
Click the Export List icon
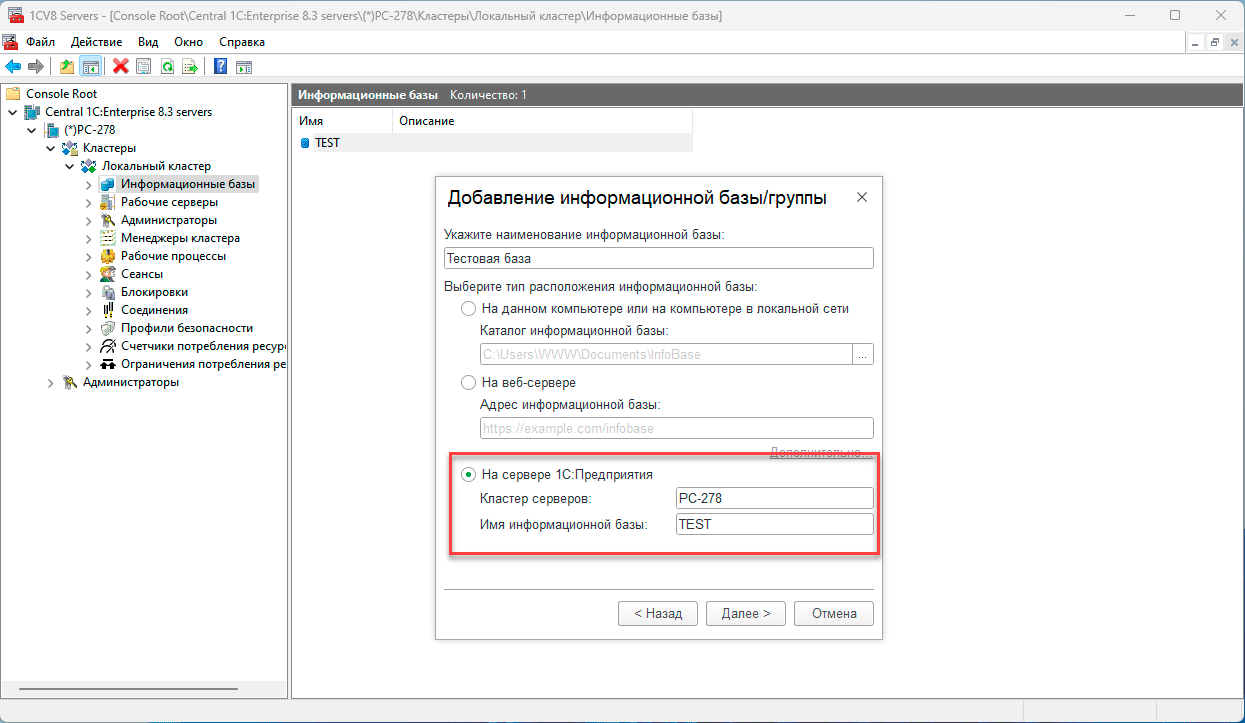190,66
